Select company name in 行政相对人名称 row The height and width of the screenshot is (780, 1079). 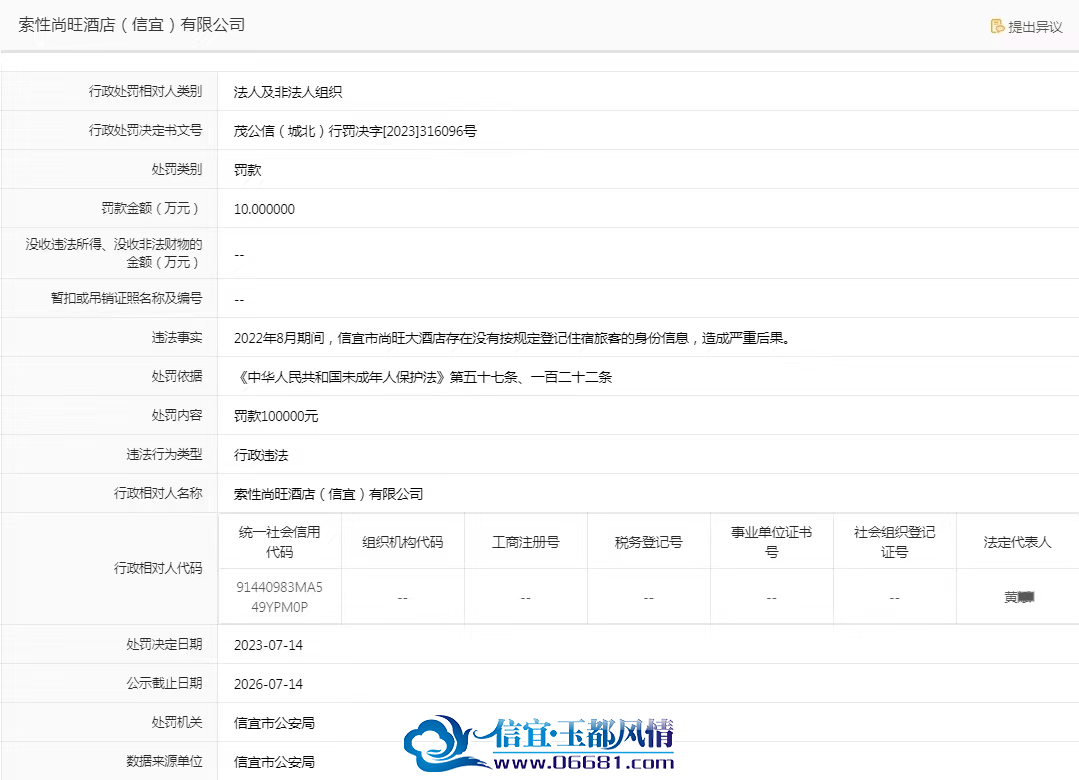(x=329, y=494)
